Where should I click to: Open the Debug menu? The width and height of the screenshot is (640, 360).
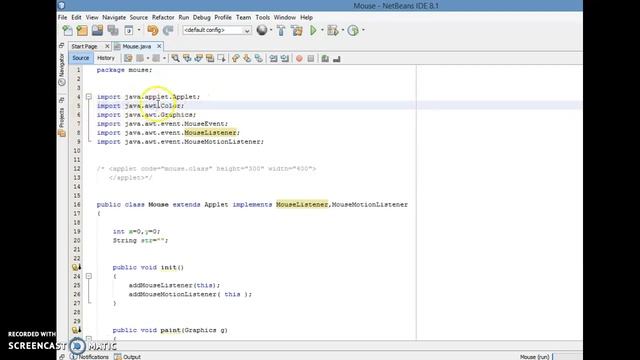(x=202, y=18)
